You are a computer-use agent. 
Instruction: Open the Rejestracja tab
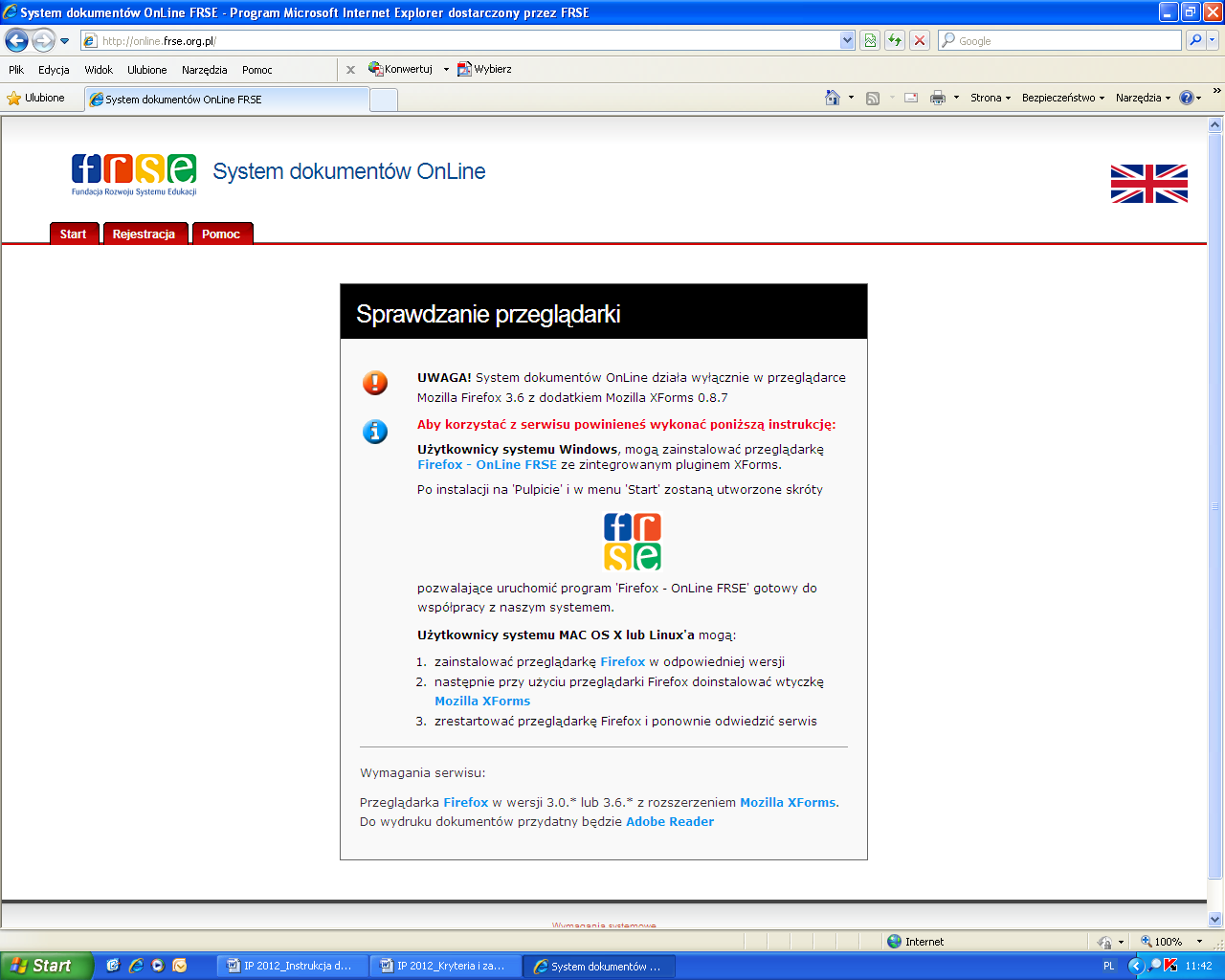click(144, 234)
